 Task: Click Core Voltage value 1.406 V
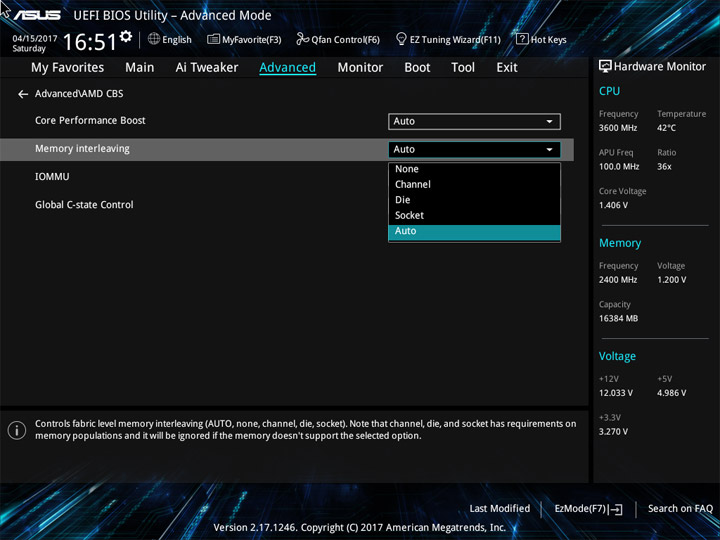[613, 205]
